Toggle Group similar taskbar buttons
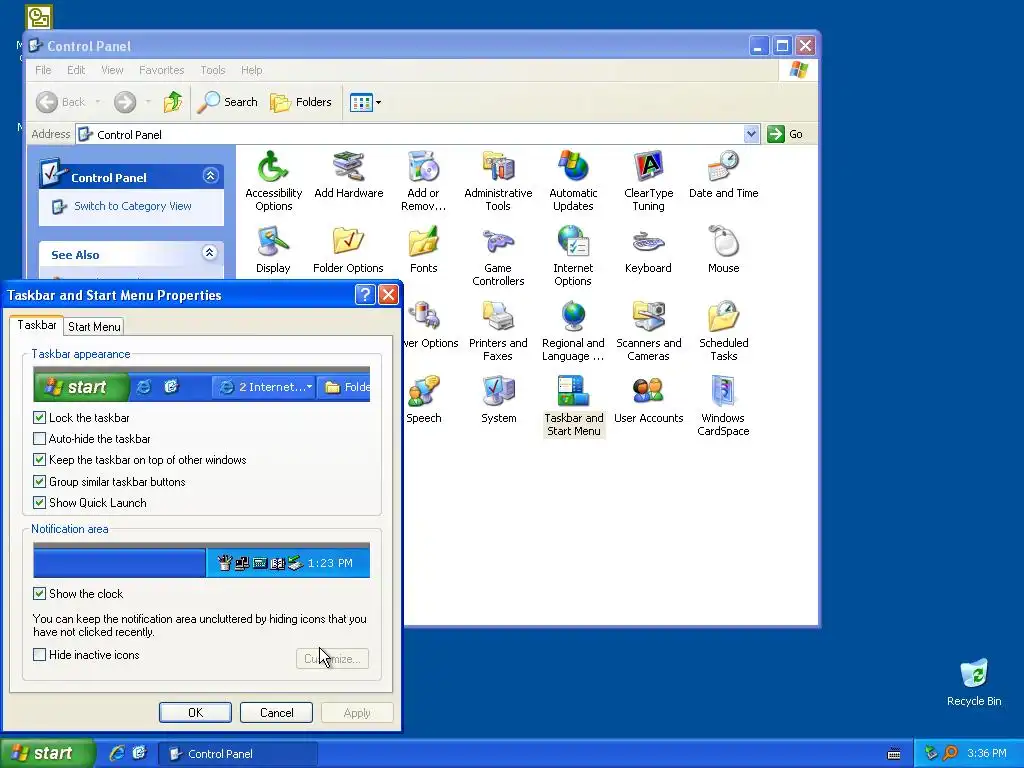The width and height of the screenshot is (1024, 768). click(x=39, y=481)
